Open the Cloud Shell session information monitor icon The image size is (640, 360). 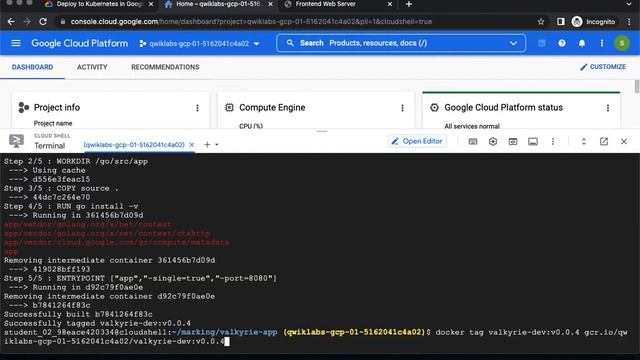click(x=533, y=142)
